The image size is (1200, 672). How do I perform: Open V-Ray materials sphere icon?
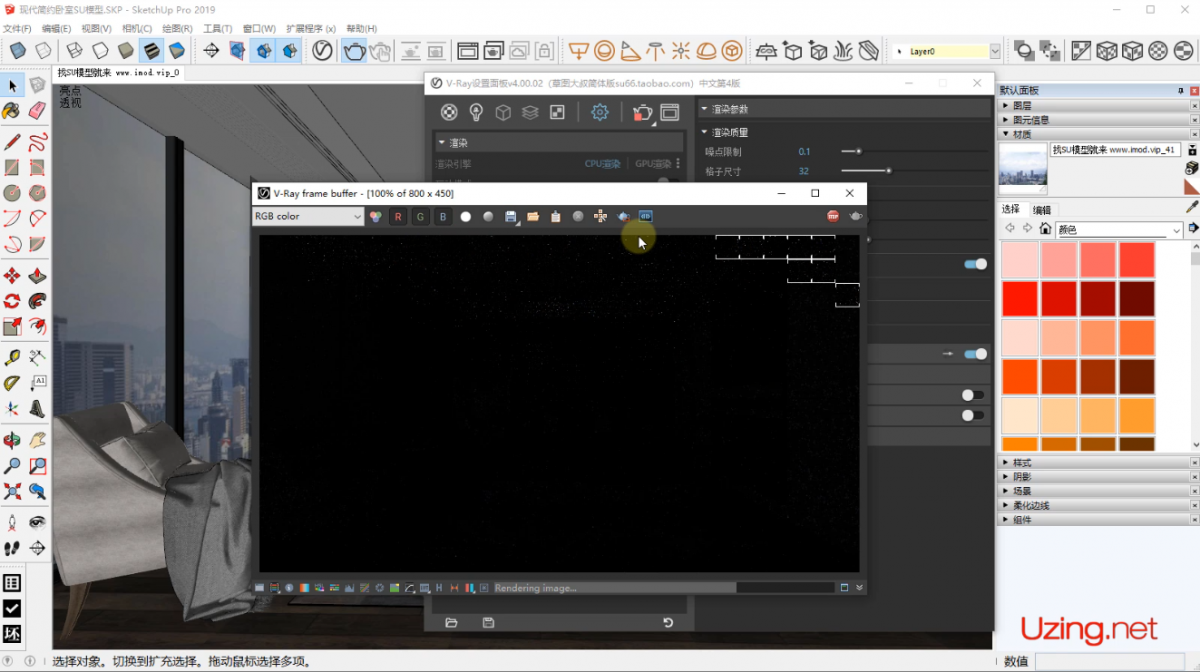[449, 112]
